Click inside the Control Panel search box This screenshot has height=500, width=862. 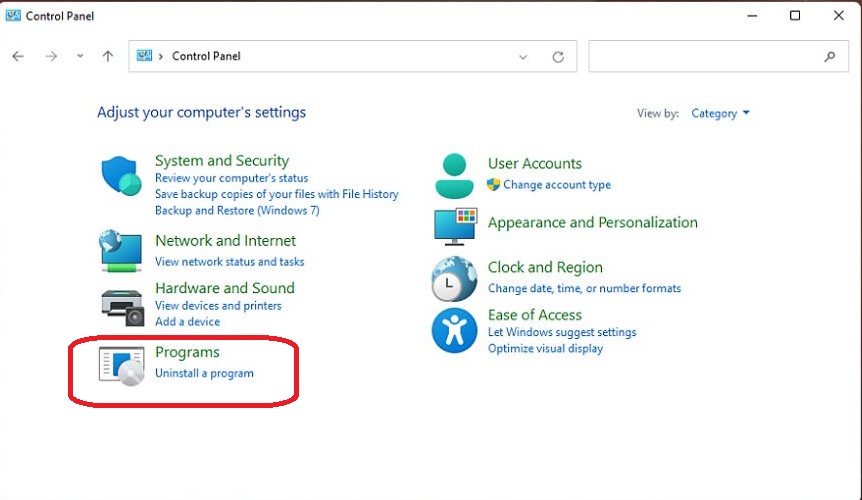point(705,57)
